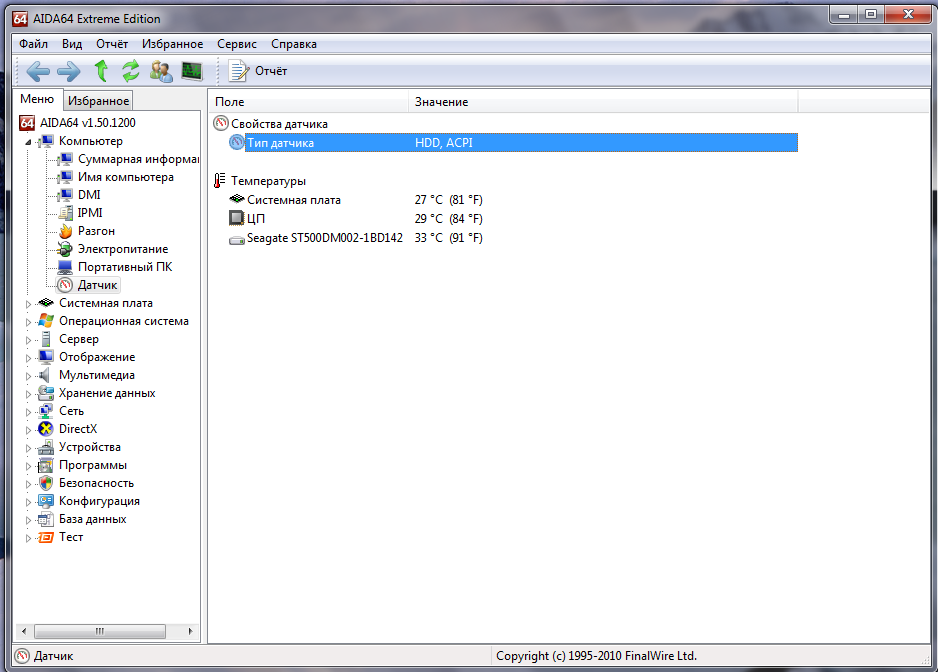The height and width of the screenshot is (672, 938).
Task: Click the Поле column header
Action: pos(229,102)
